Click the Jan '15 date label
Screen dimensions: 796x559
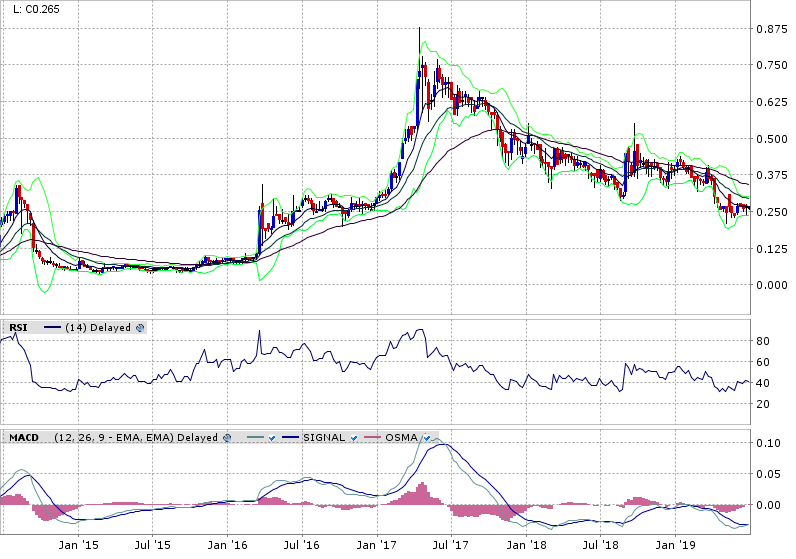pos(78,545)
